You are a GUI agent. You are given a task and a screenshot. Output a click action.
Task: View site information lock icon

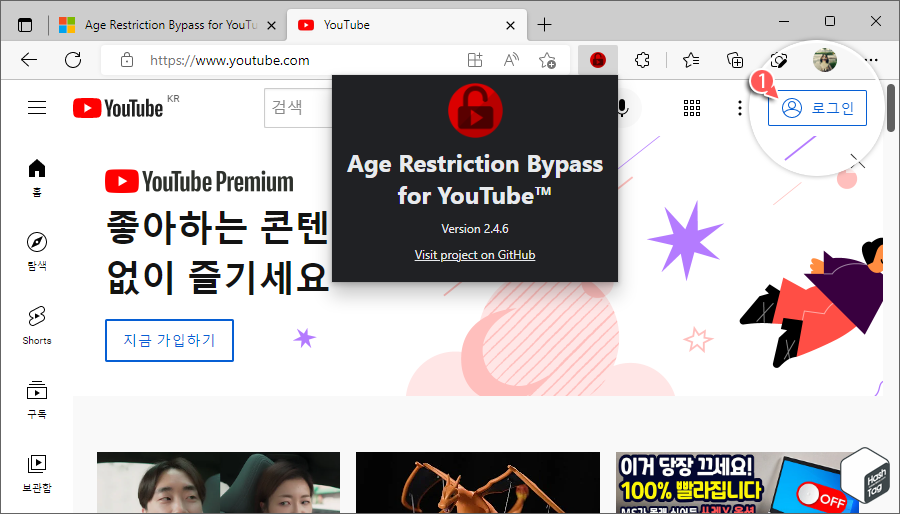coord(127,60)
